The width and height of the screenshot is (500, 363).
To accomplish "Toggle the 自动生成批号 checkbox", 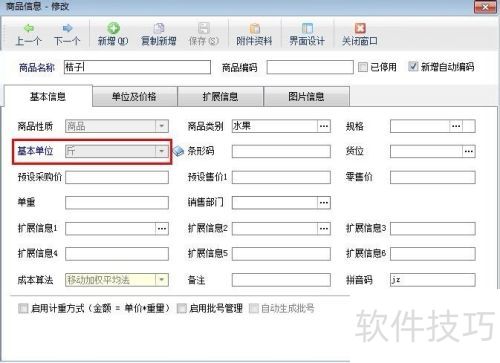I will tap(254, 308).
